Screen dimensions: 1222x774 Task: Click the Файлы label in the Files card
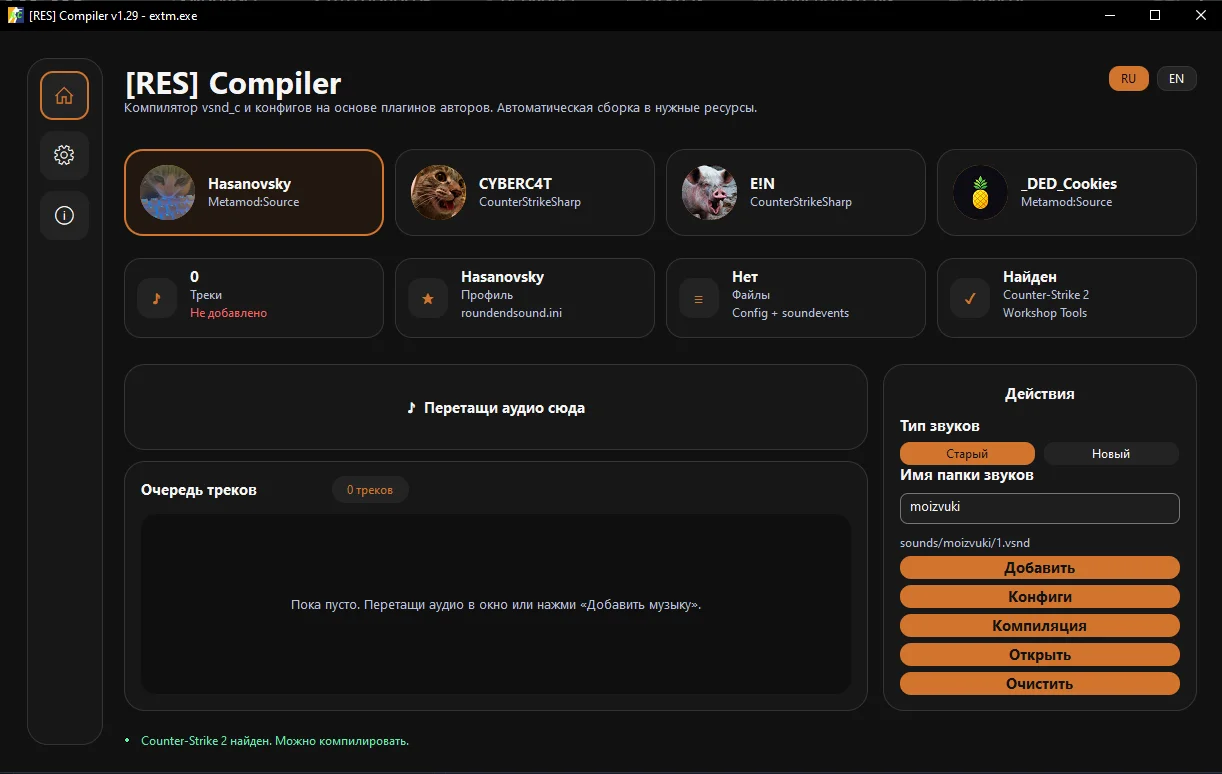(751, 295)
